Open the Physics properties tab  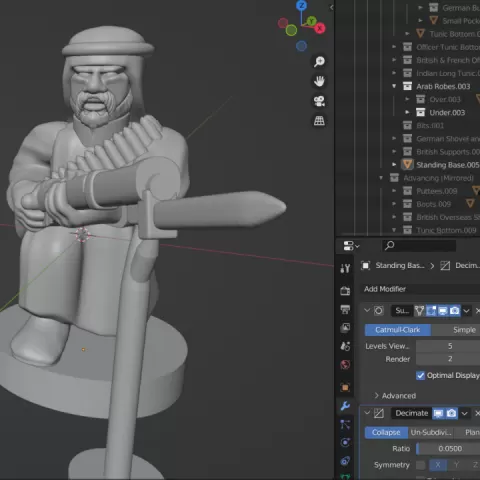(345, 443)
